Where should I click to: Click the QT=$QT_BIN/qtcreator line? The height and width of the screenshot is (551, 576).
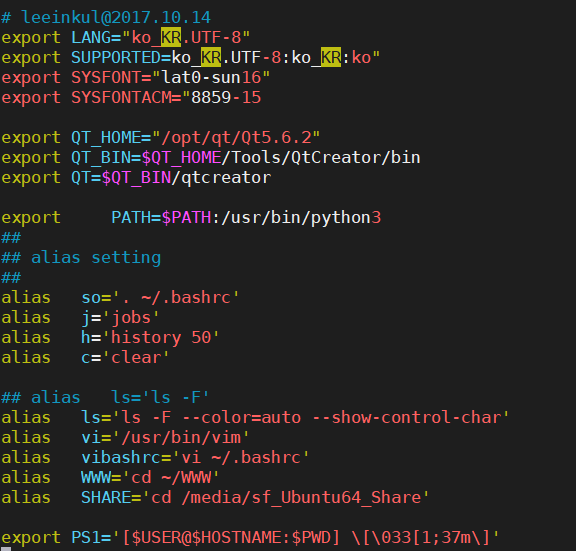(x=136, y=178)
